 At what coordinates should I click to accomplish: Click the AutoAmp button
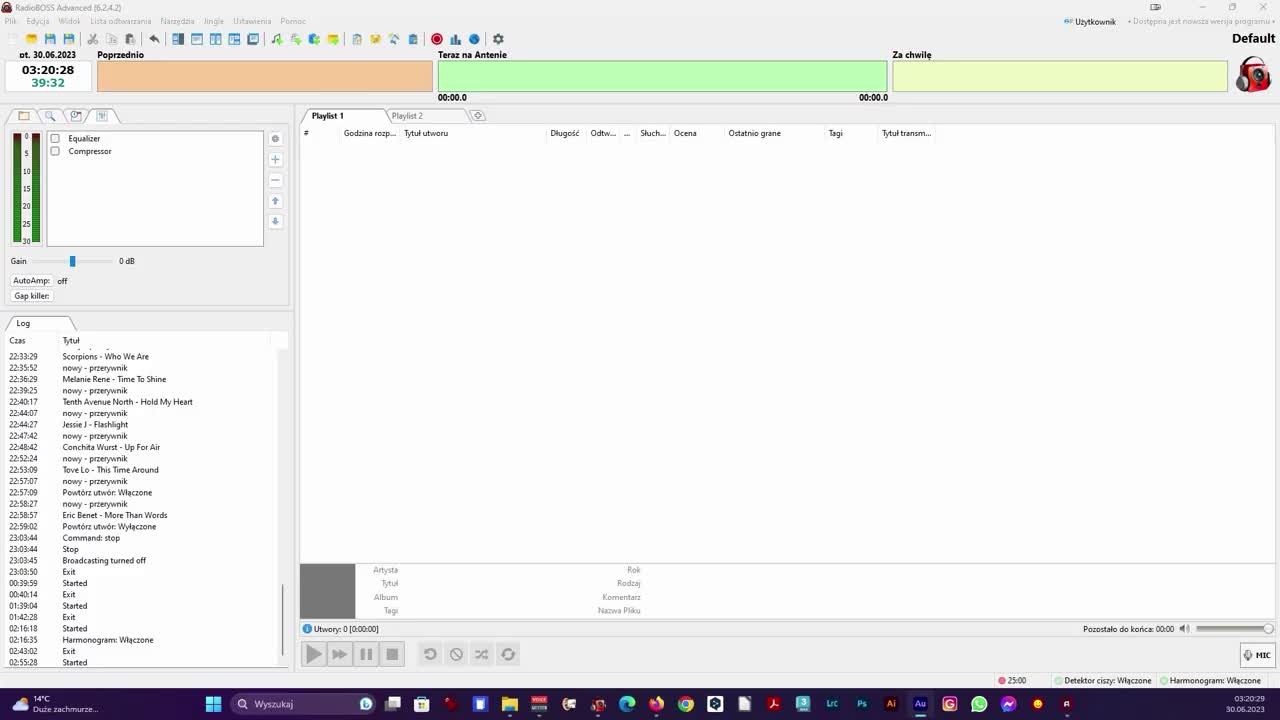click(x=31, y=281)
